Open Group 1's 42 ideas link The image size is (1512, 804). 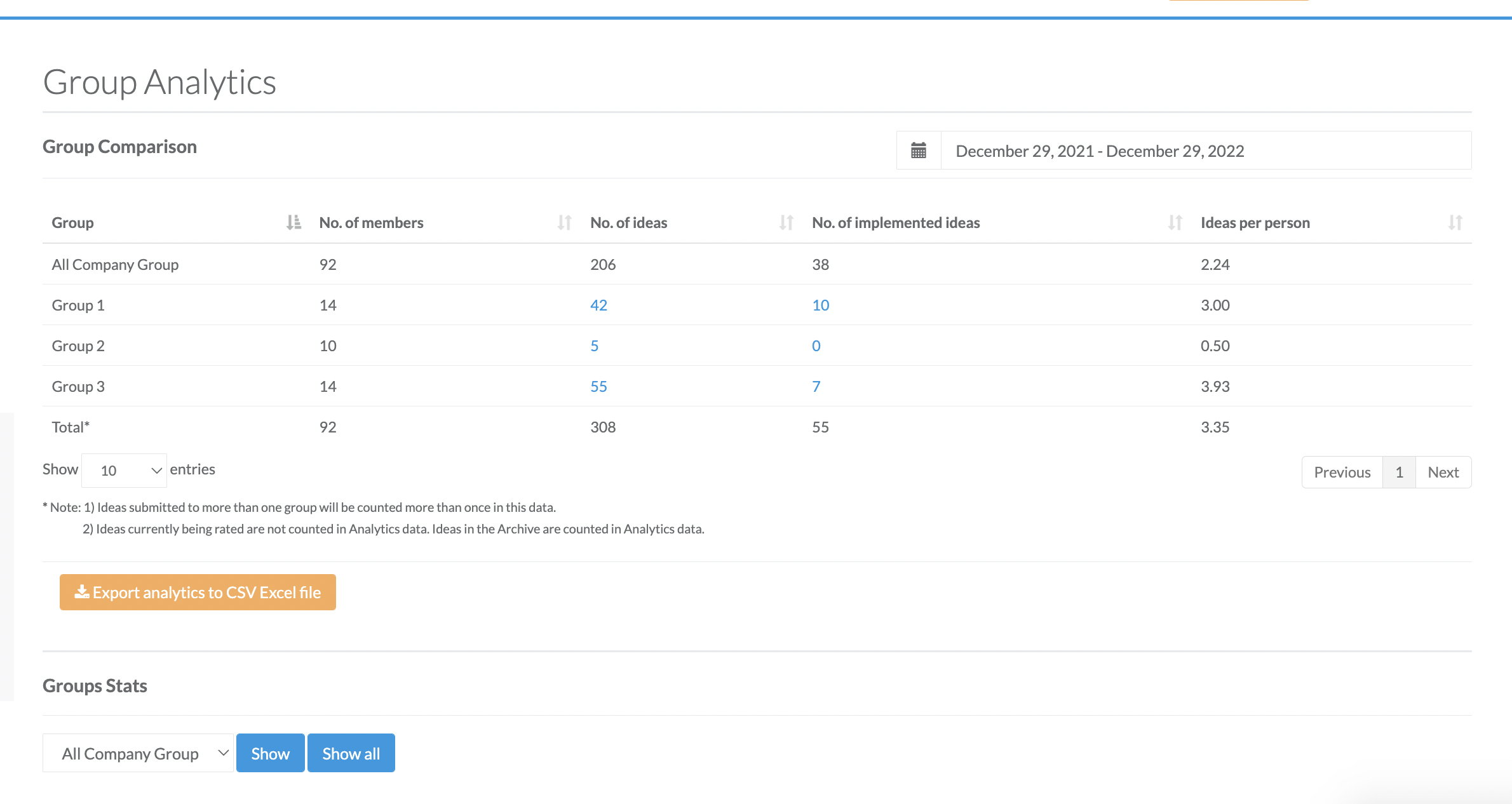coord(598,305)
